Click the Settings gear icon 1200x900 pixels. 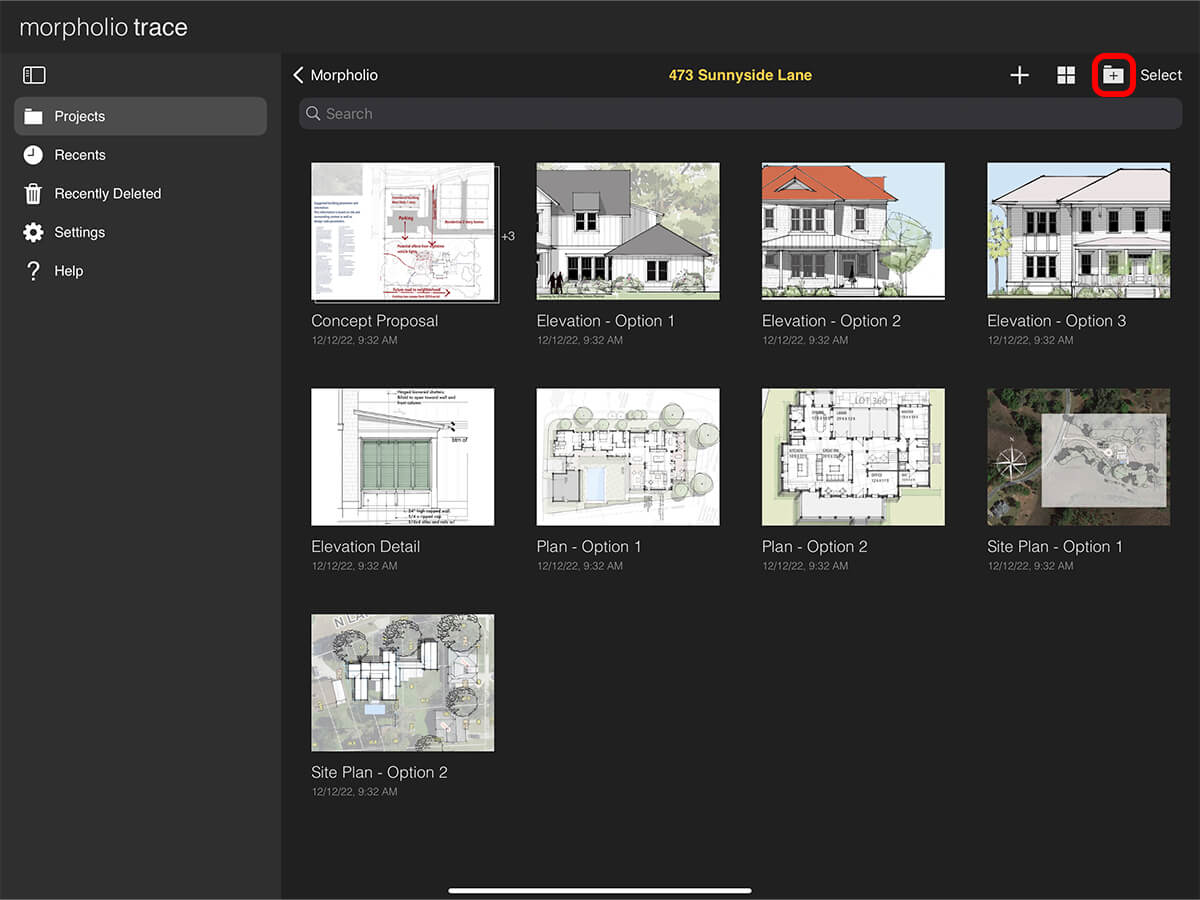coord(34,232)
